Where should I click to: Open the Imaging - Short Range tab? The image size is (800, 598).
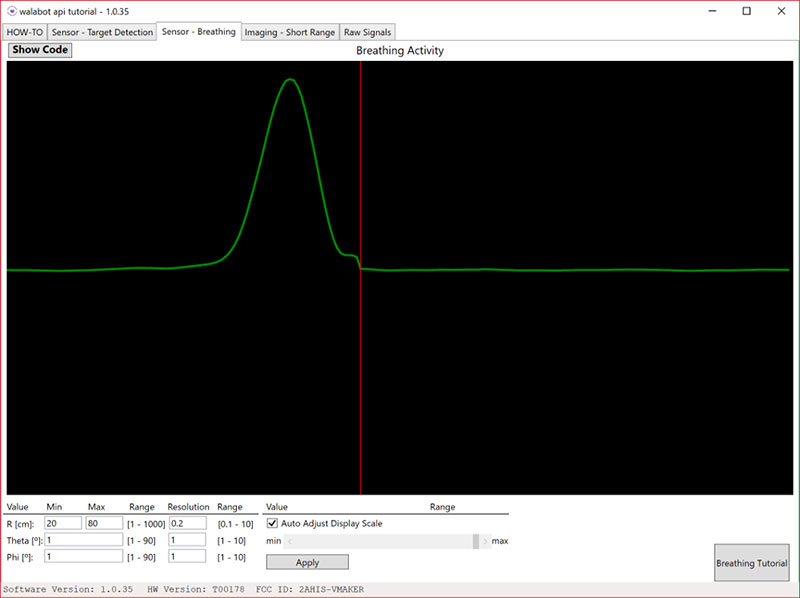[x=289, y=32]
